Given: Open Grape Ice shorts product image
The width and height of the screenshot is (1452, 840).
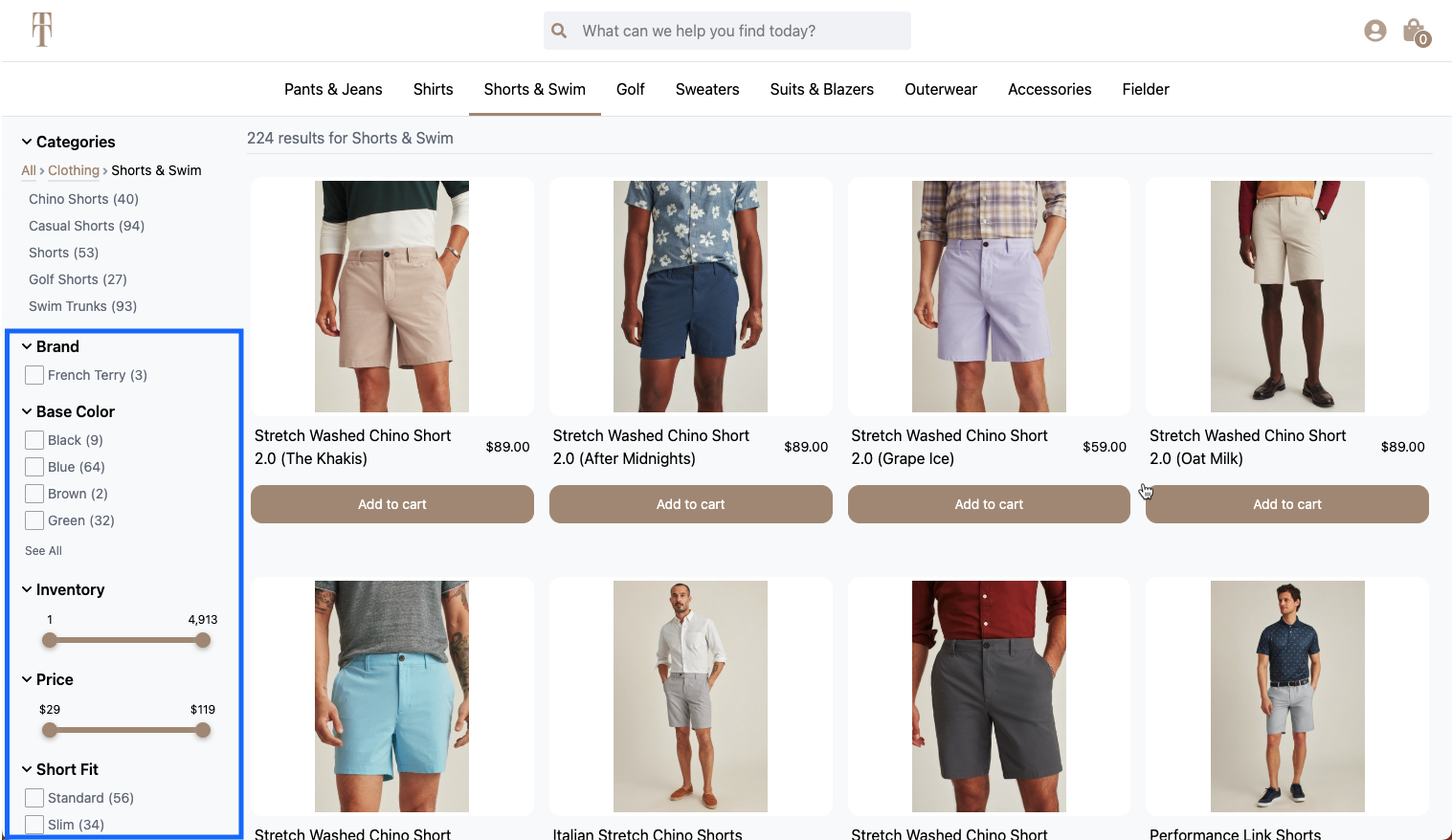Looking at the screenshot, I should (x=989, y=297).
